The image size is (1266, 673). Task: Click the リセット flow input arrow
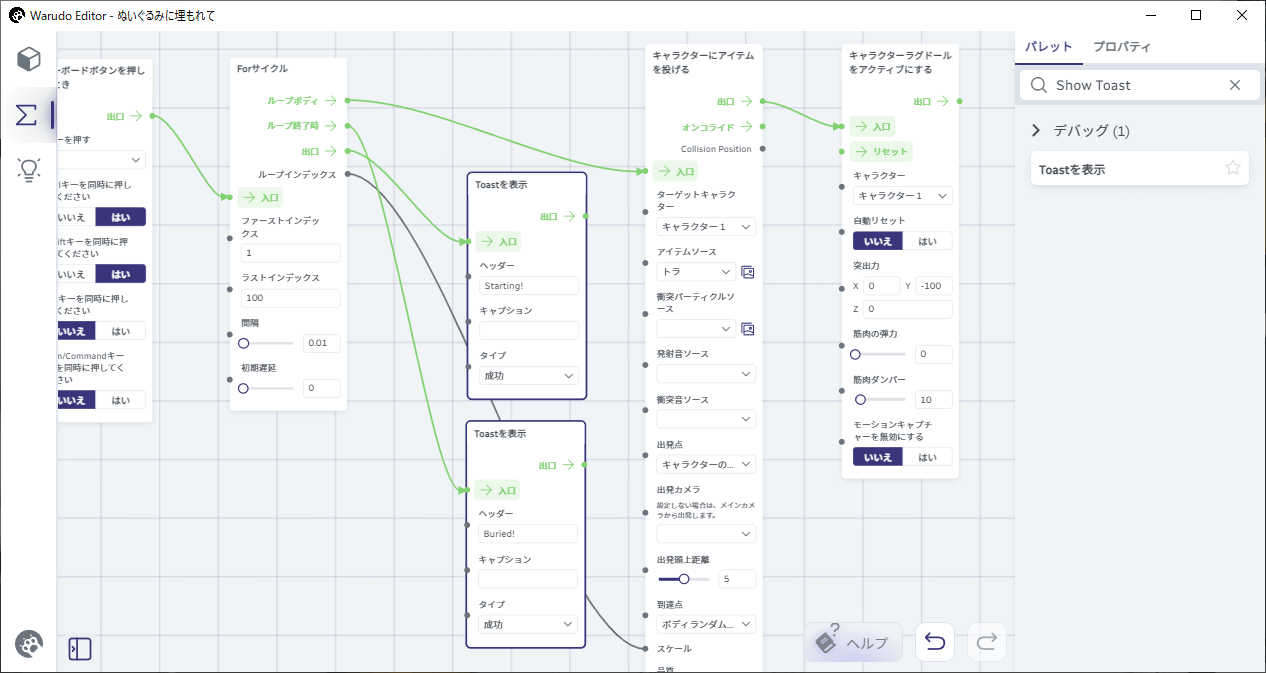pyautogui.click(x=863, y=152)
